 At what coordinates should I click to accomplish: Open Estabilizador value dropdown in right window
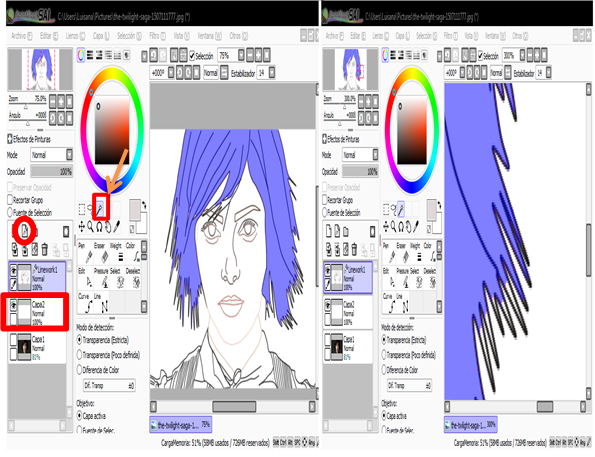(x=548, y=72)
